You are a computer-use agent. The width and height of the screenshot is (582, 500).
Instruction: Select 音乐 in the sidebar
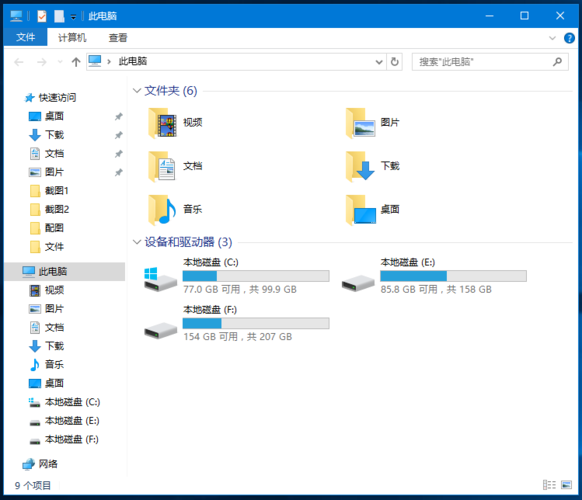47,365
